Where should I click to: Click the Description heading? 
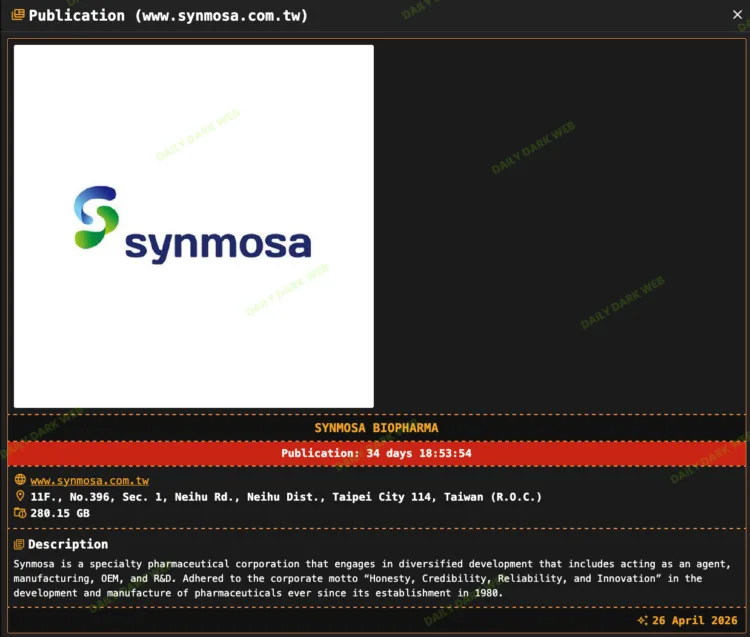coord(68,544)
